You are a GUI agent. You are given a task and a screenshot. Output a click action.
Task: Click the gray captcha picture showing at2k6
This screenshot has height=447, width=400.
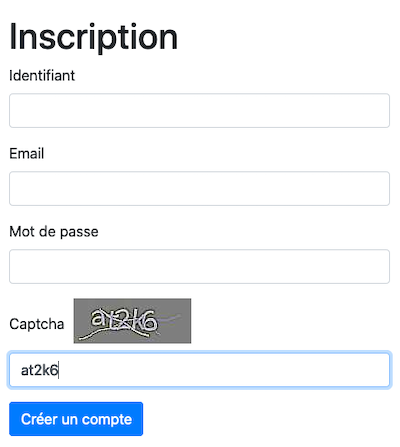point(132,321)
